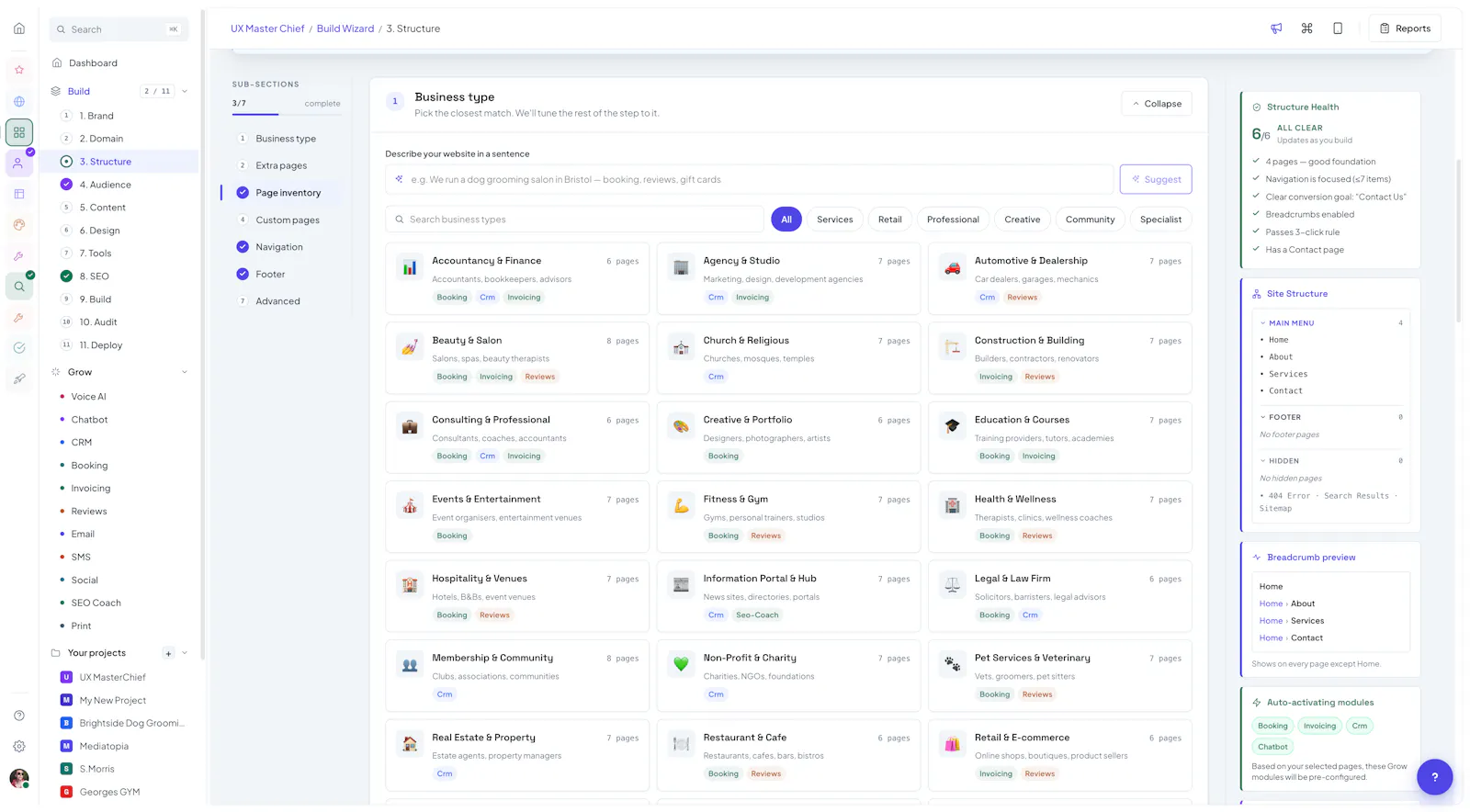Open the circled checkmark audit rail icon
The image size is (1470, 812).
tap(19, 348)
